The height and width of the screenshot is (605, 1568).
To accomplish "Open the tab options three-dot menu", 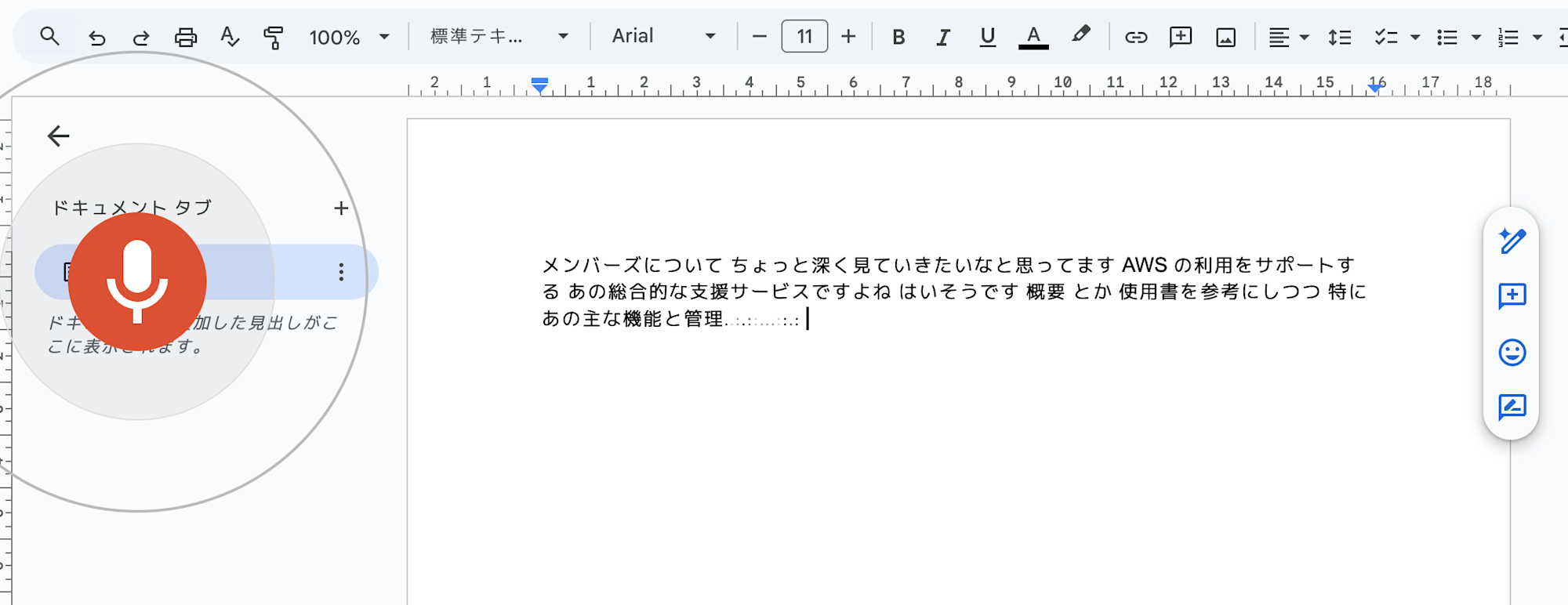I will point(341,272).
